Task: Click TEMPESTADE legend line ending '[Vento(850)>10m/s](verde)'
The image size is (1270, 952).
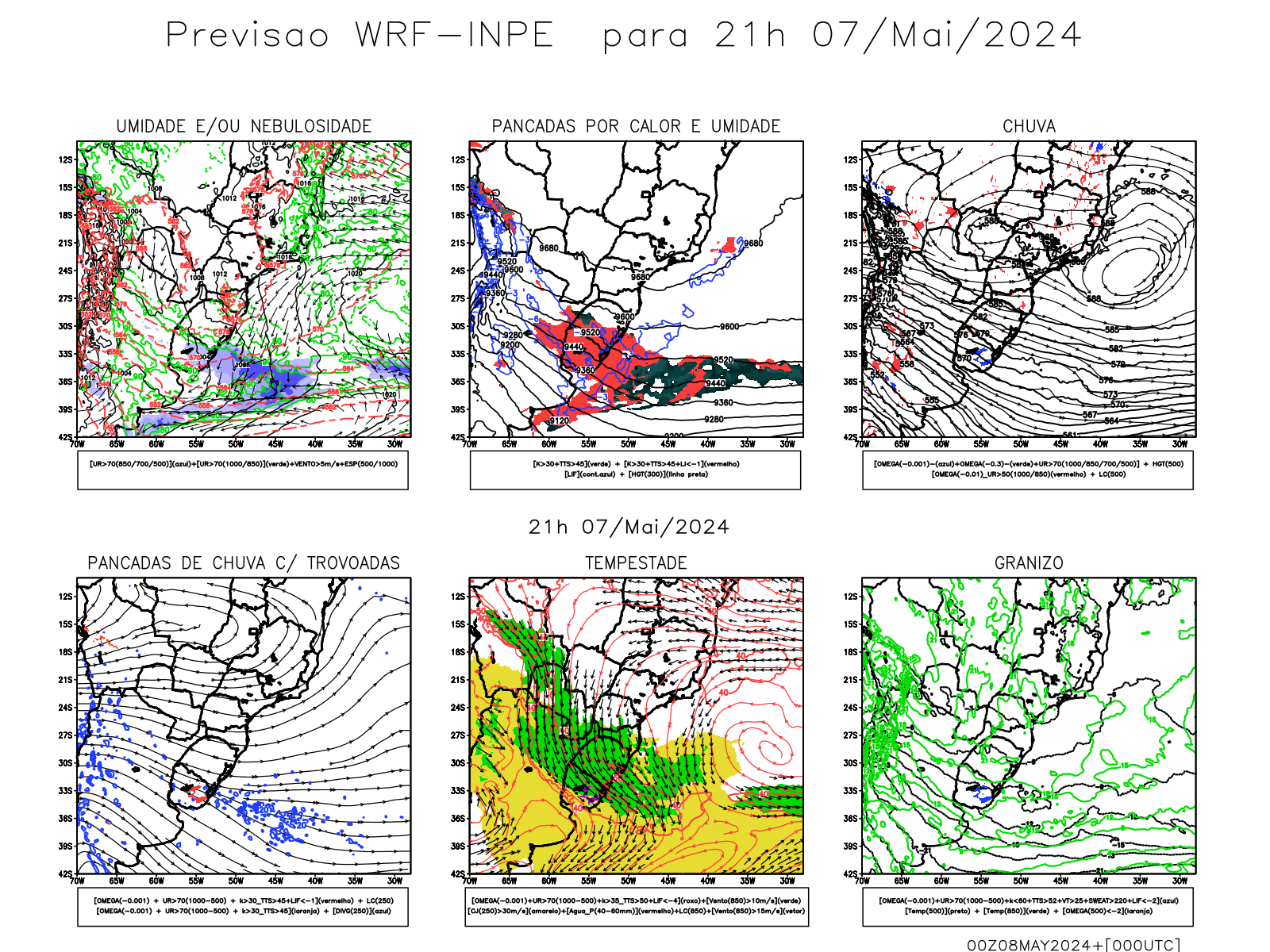Action: coord(636,900)
